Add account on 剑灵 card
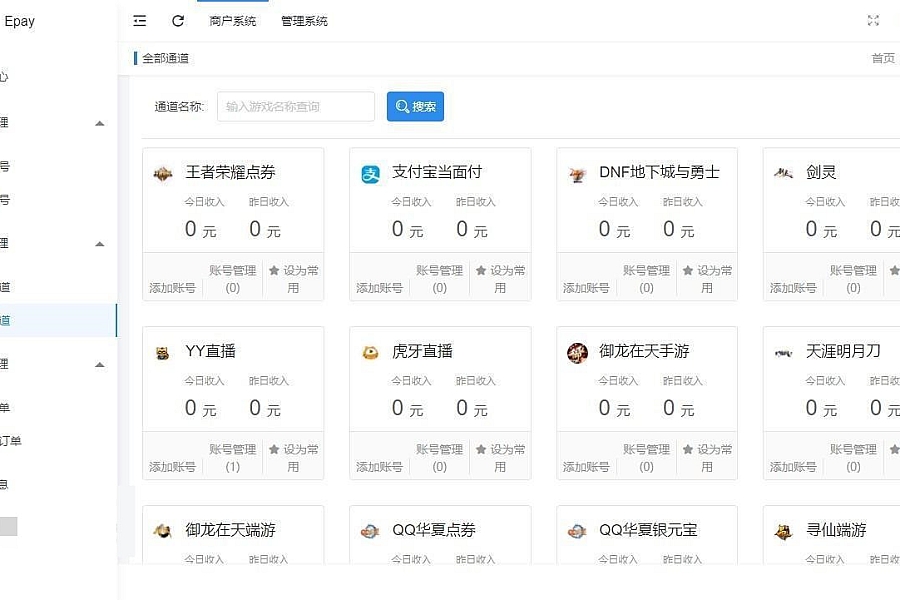 click(793, 288)
